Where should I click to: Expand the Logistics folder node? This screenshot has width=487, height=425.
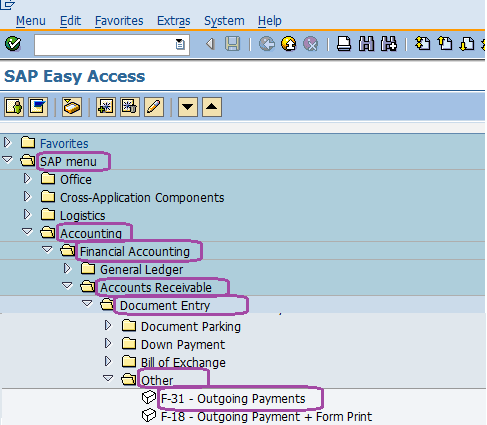[27, 214]
